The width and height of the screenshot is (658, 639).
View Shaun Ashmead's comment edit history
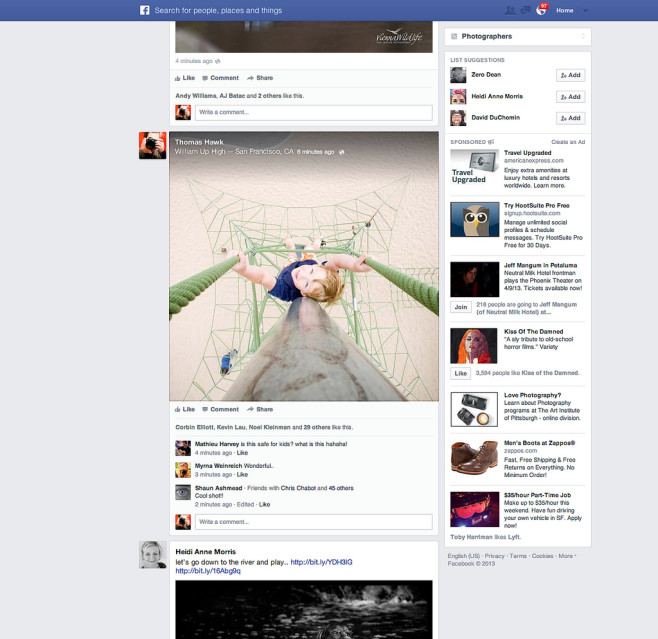(245, 504)
